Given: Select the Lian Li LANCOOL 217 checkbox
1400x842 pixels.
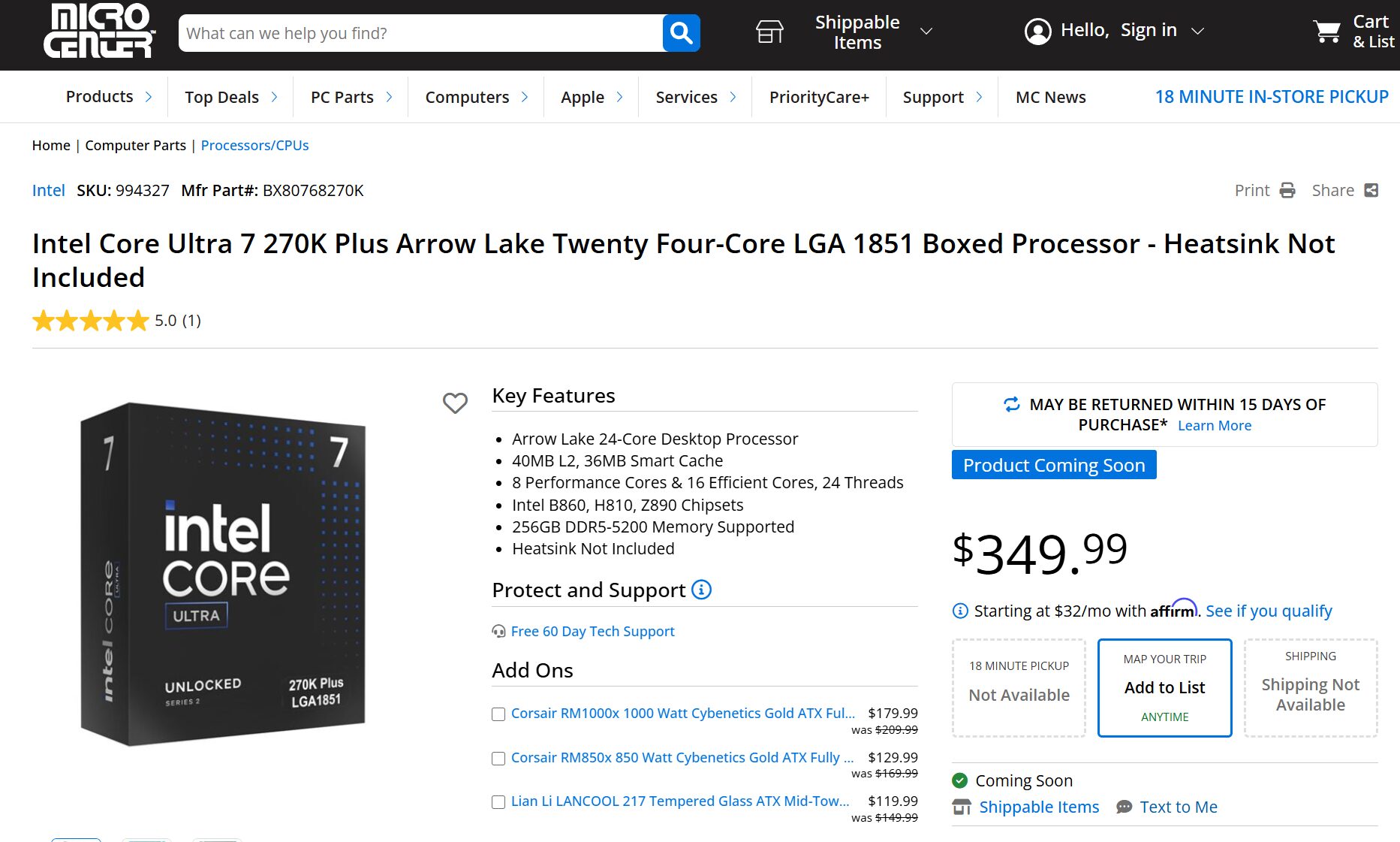Looking at the screenshot, I should (498, 802).
